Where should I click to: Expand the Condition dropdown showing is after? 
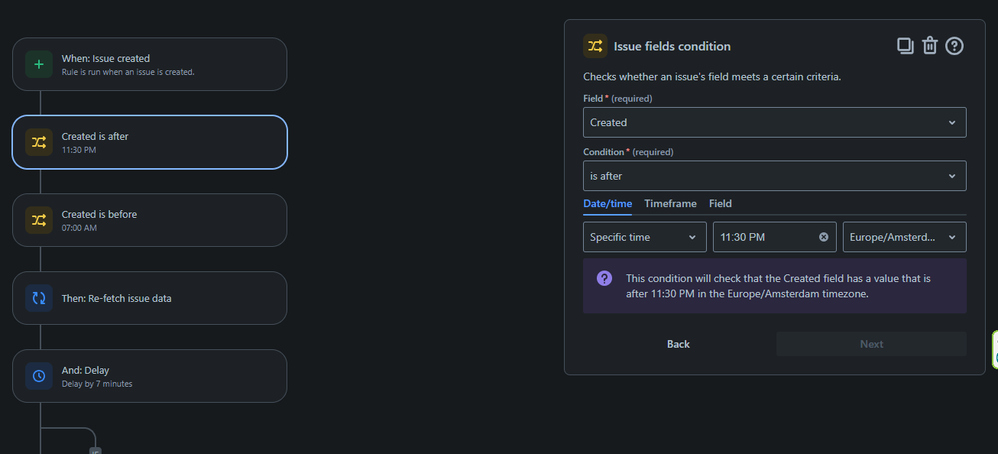point(774,176)
